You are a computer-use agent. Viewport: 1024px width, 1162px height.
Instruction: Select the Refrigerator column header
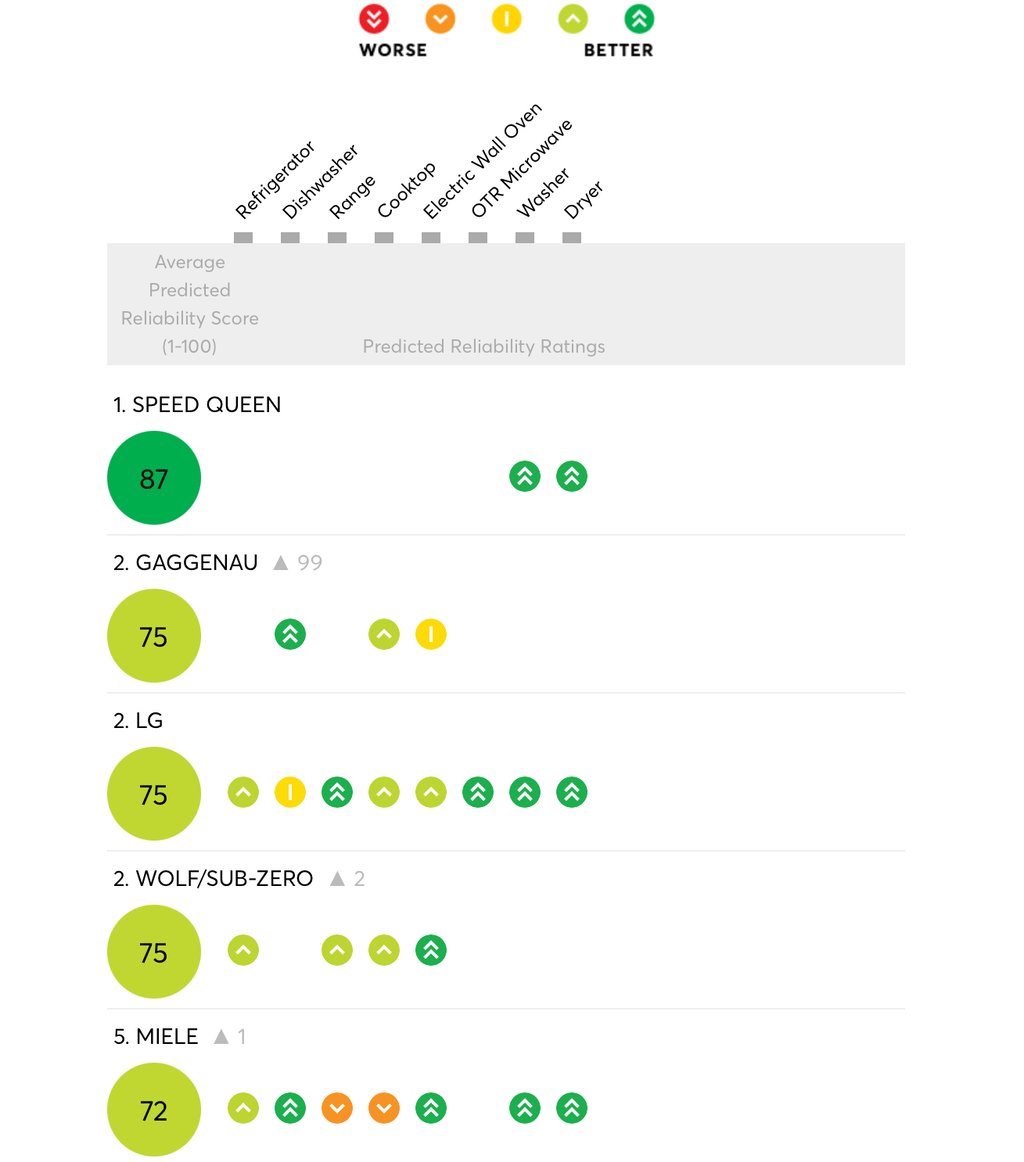[x=274, y=180]
